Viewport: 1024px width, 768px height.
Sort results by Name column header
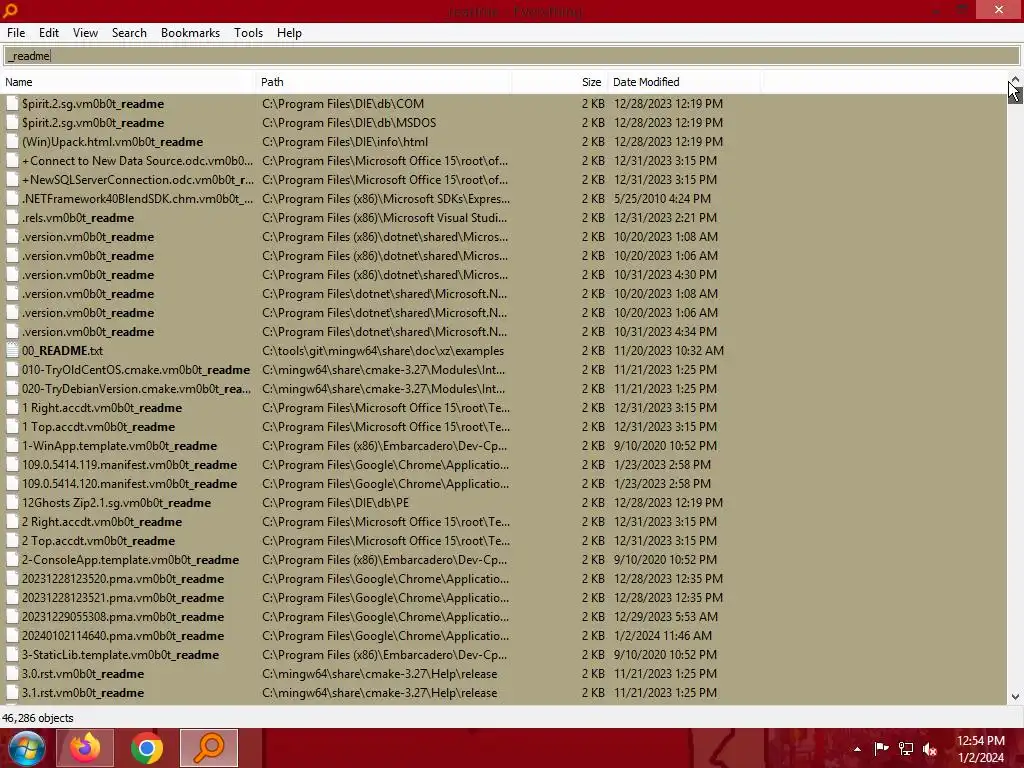coord(128,82)
